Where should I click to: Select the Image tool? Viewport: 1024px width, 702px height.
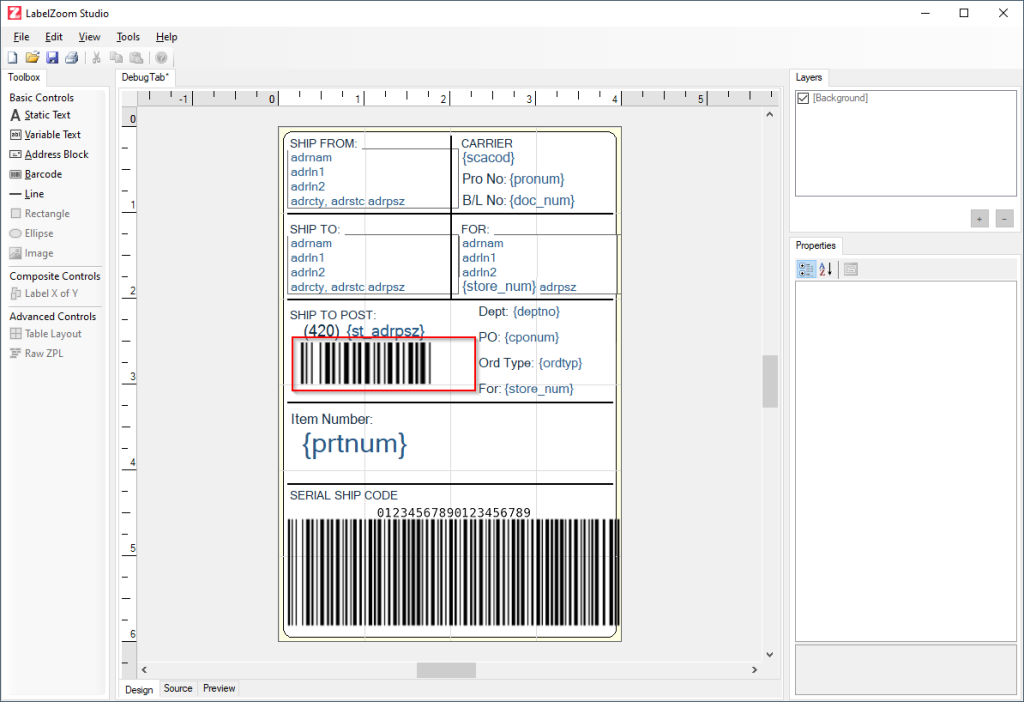coord(32,253)
